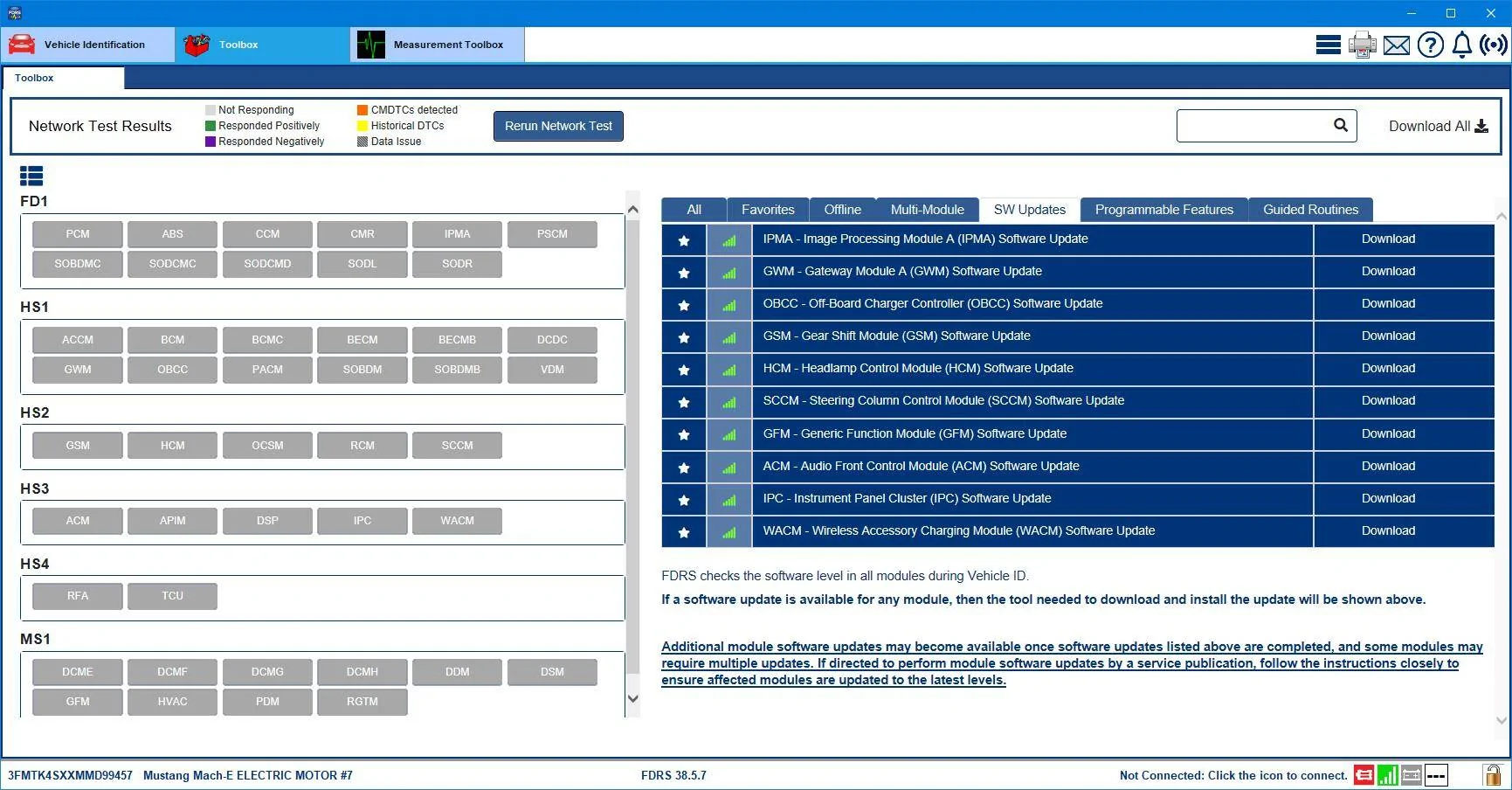Click signal icon in GFM update row
This screenshot has height=790, width=1512.
point(729,434)
